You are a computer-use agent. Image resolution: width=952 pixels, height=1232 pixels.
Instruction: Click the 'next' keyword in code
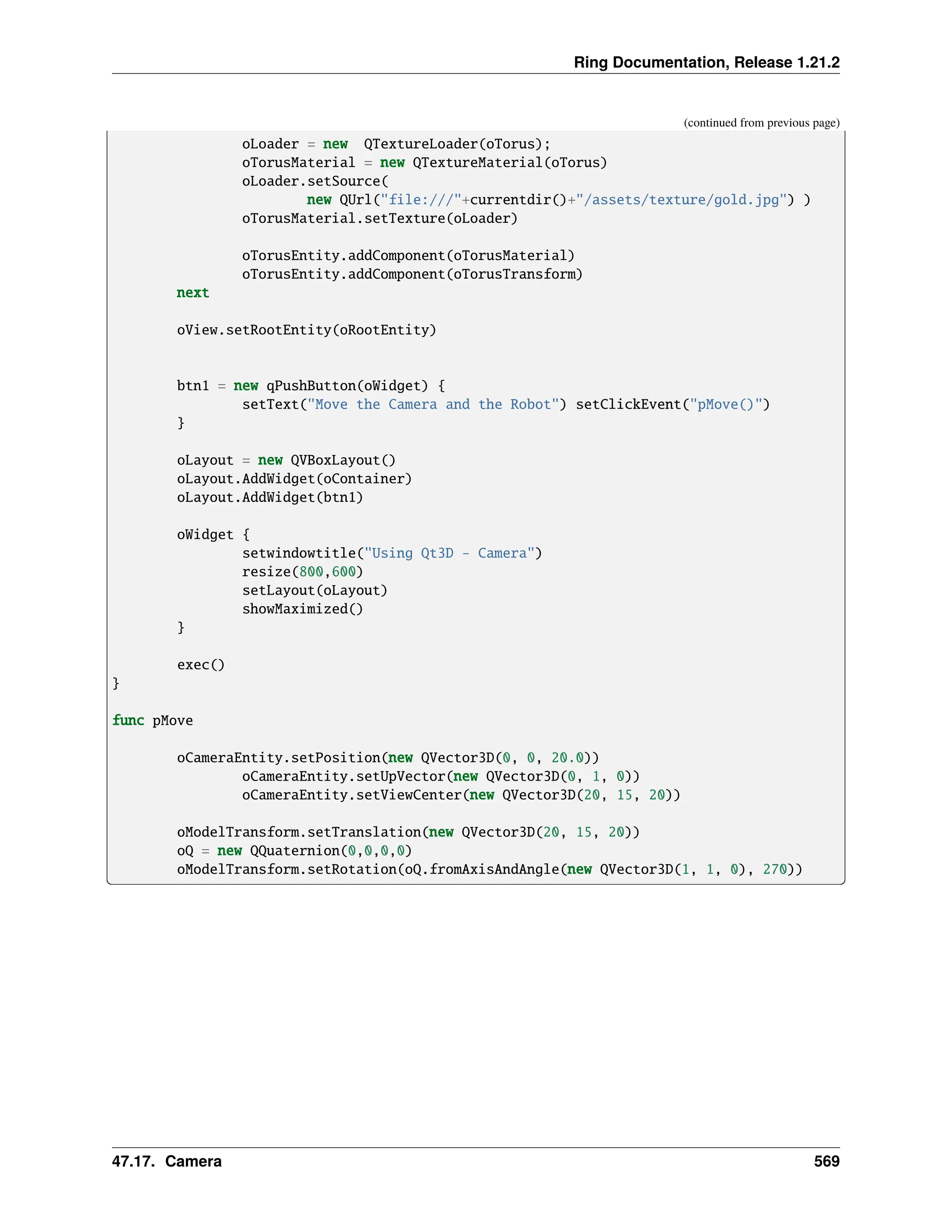coord(193,293)
